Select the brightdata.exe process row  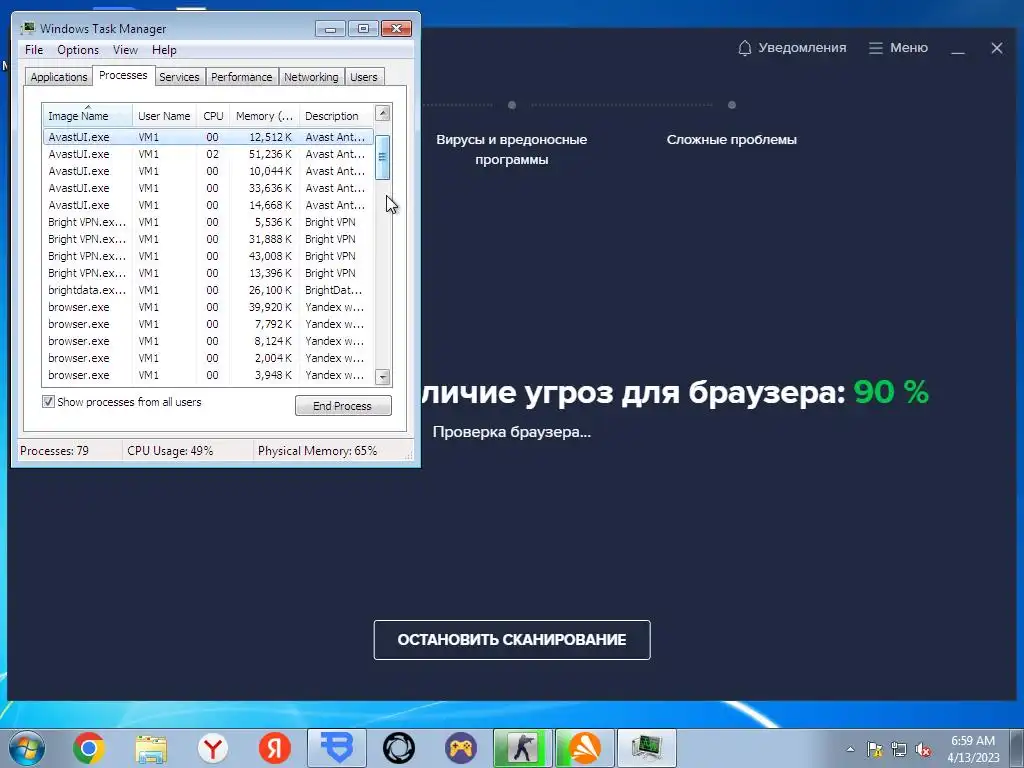pos(208,290)
